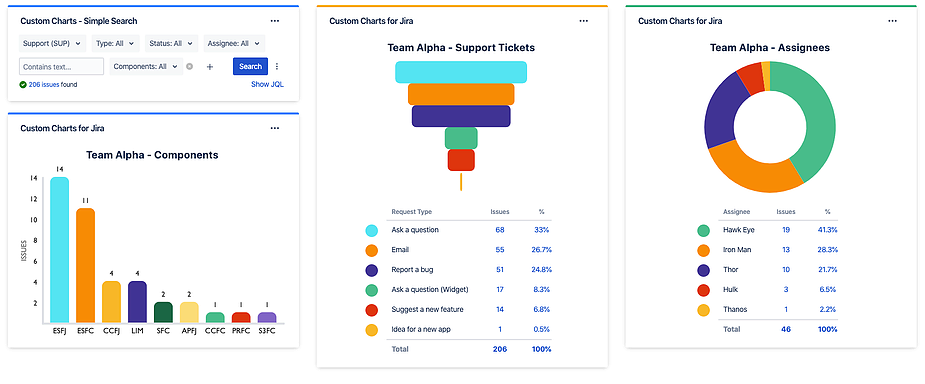The height and width of the screenshot is (384, 925).
Task: Click the ESFJ bar in Components chart
Action: click(x=59, y=250)
